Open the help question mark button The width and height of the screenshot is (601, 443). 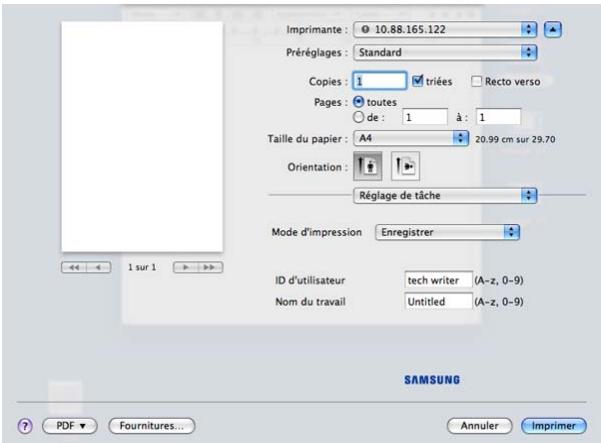[x=25, y=426]
